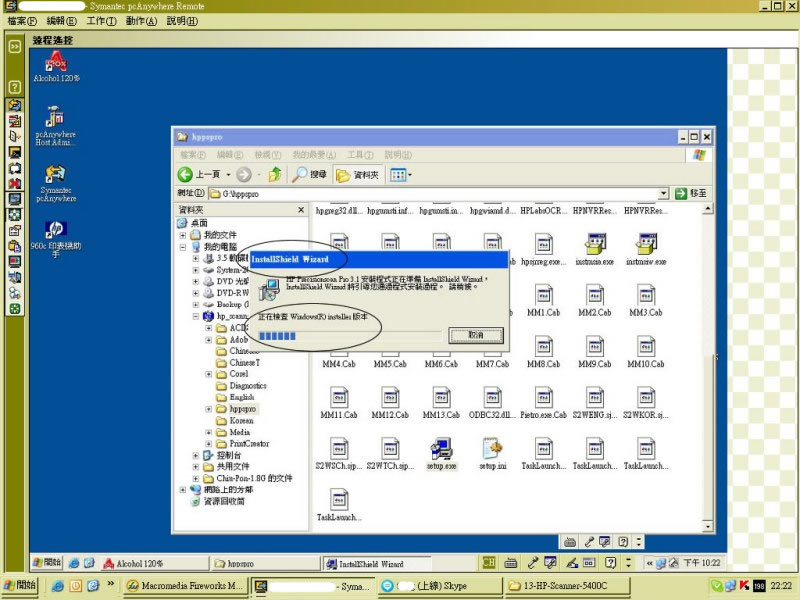This screenshot has width=800, height=600.
Task: Expand the Corel folder in tree
Action: tap(209, 374)
